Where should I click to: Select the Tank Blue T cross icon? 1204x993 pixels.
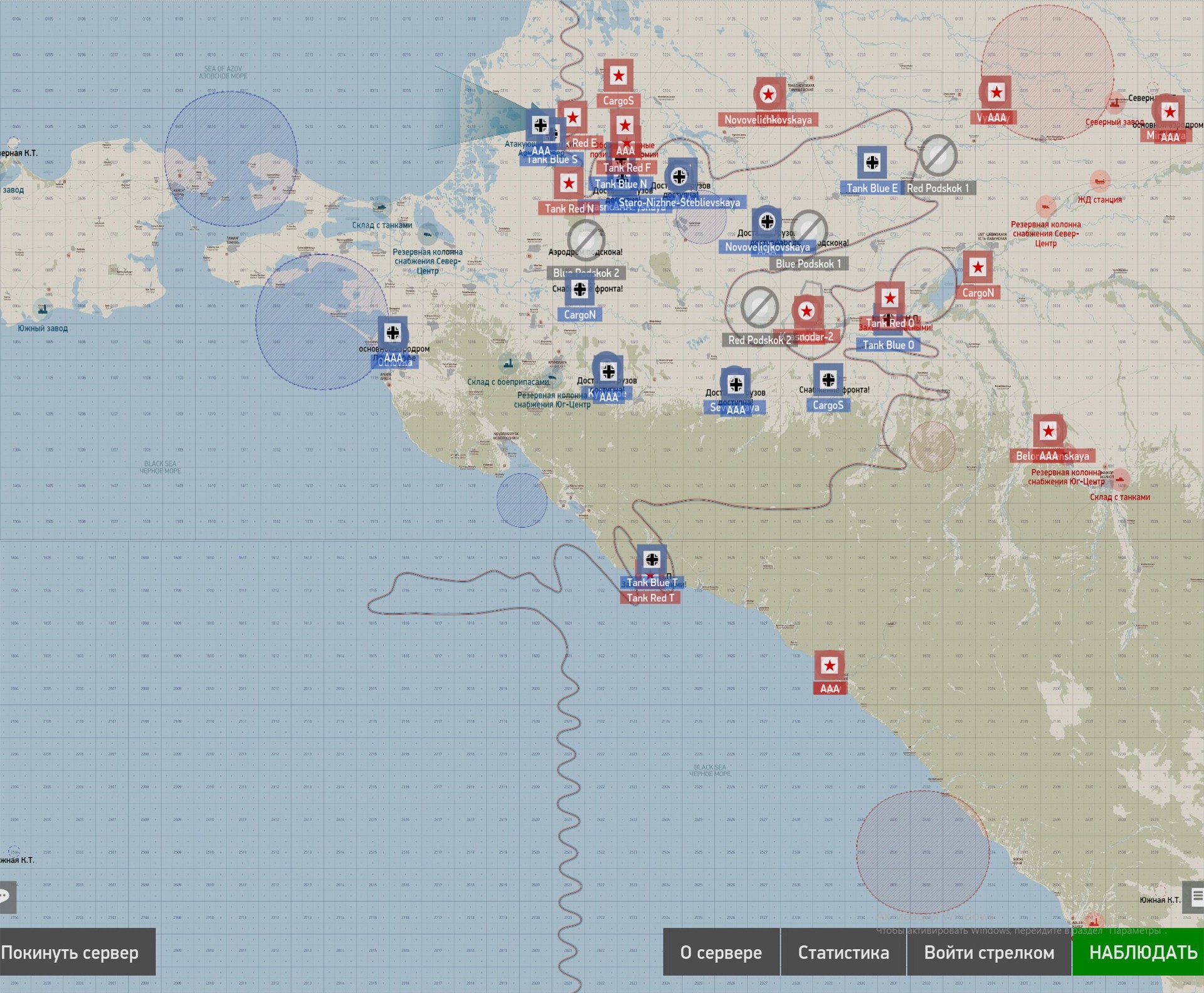(x=652, y=559)
